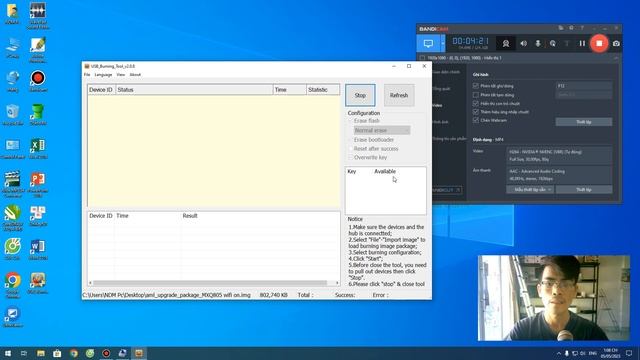
Task: Open the Language menu
Action: point(103,75)
